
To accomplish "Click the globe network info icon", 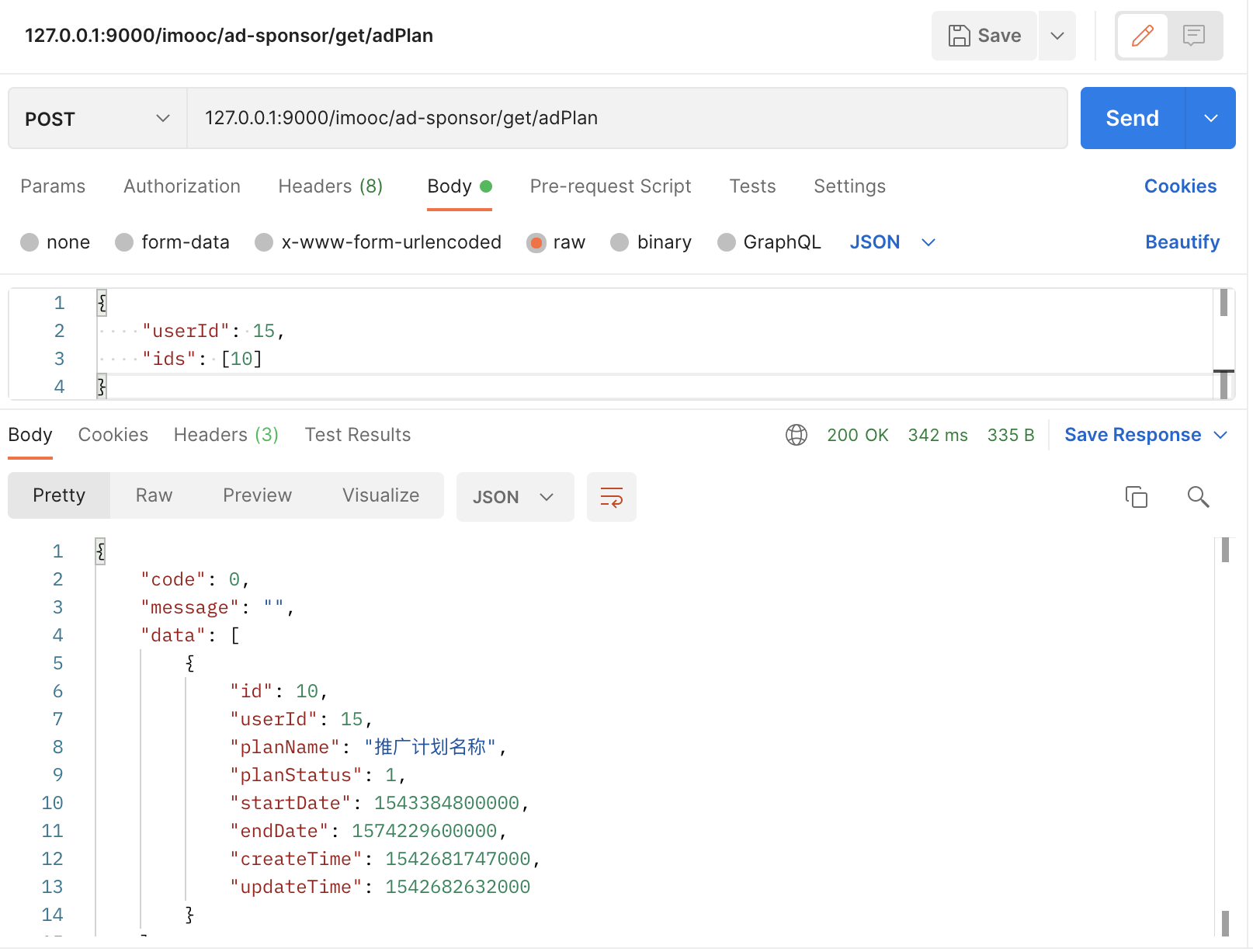I will (x=797, y=435).
